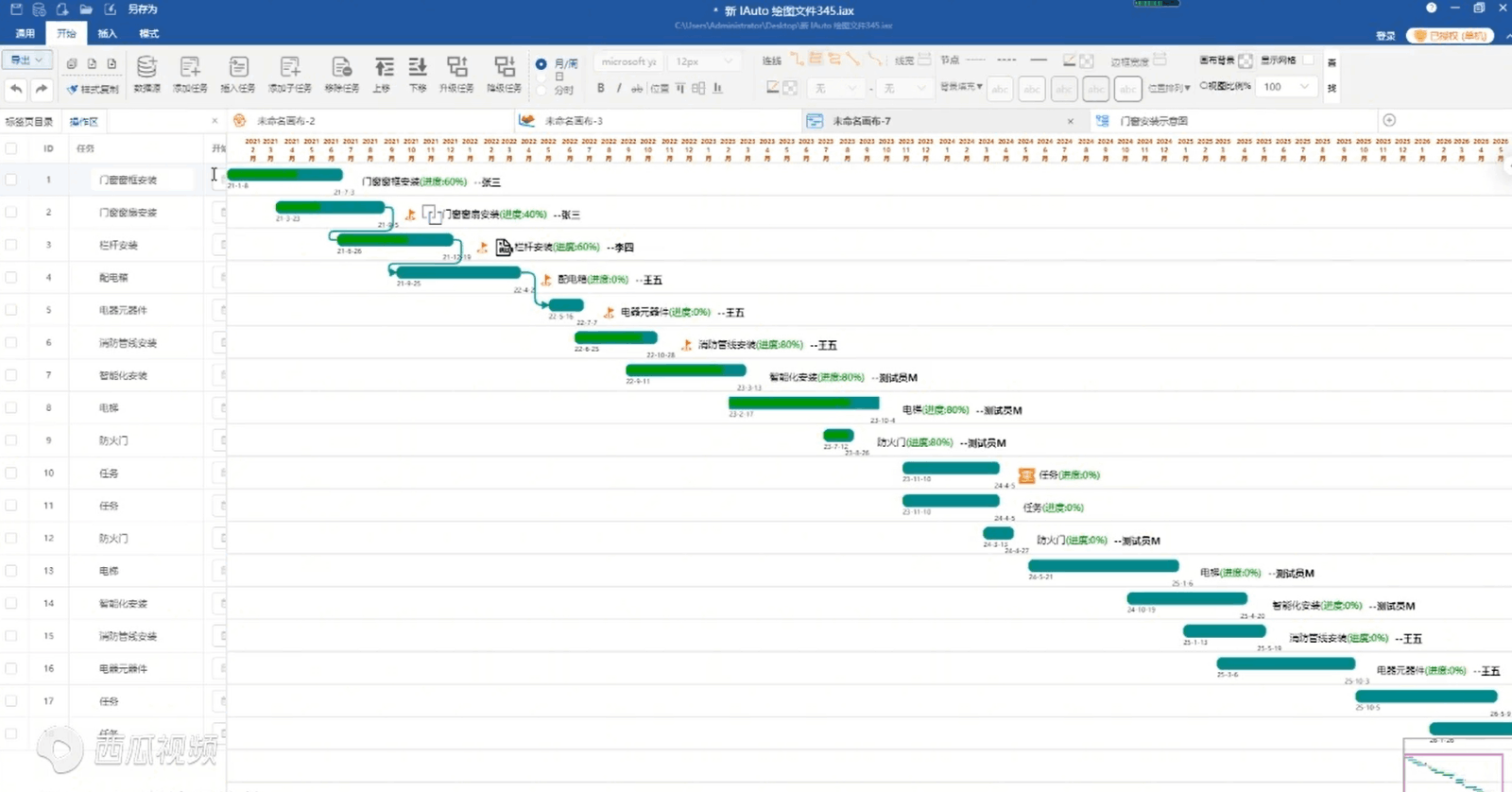Open the 导出 export dropdown

[x=26, y=60]
